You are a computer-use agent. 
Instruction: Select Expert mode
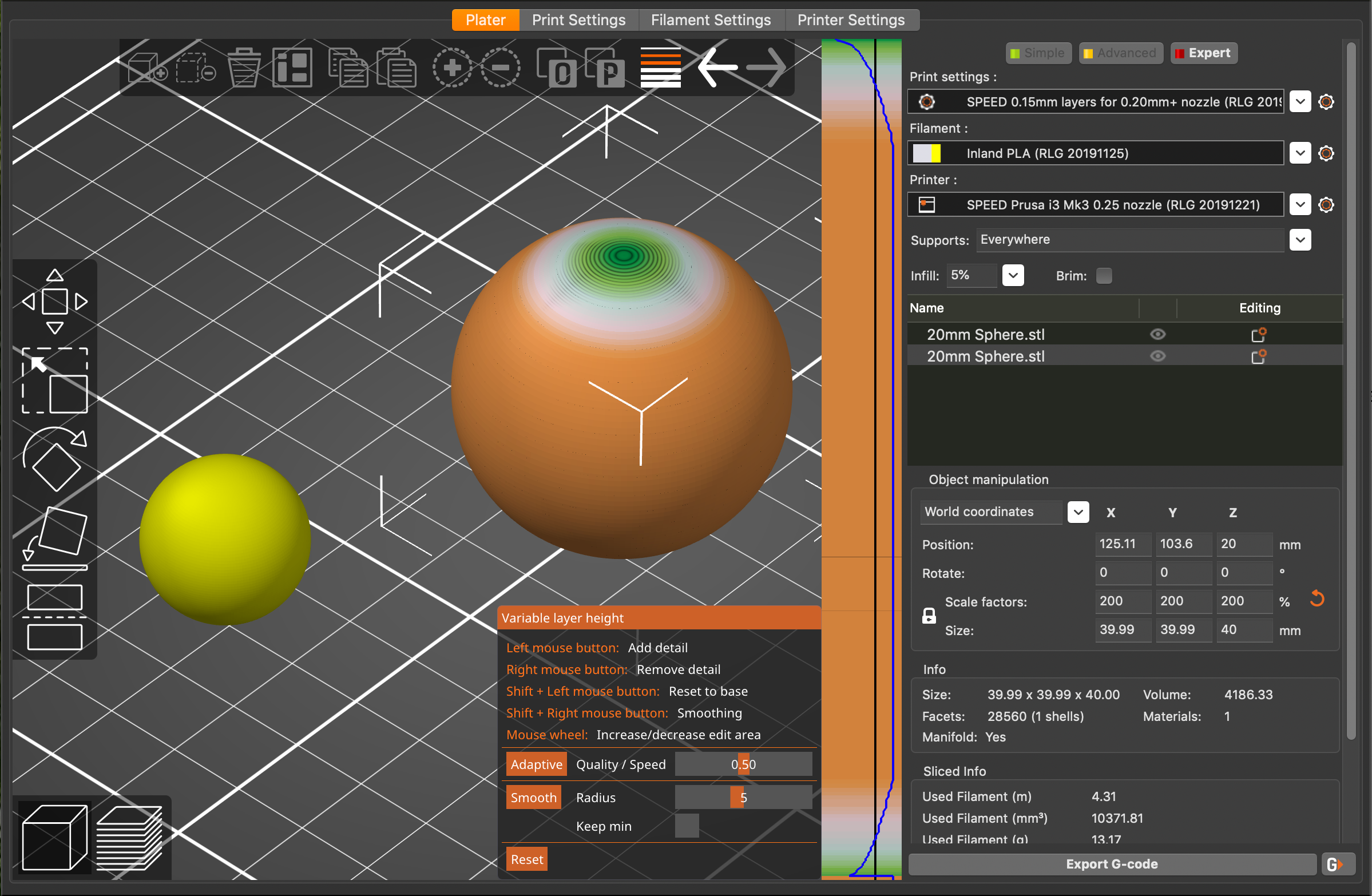click(x=1203, y=53)
